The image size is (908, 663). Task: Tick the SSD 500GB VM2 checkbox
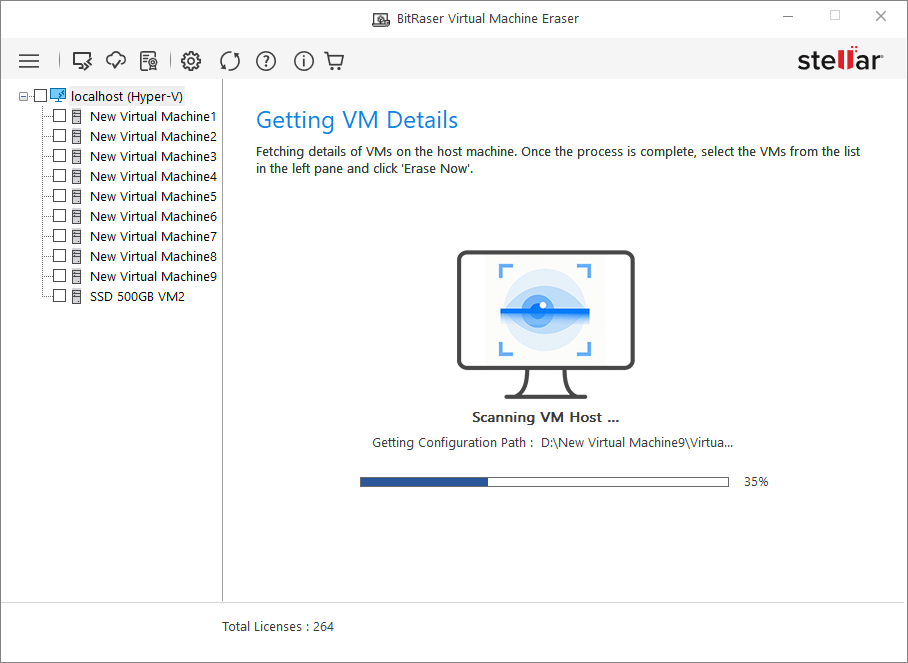[60, 295]
